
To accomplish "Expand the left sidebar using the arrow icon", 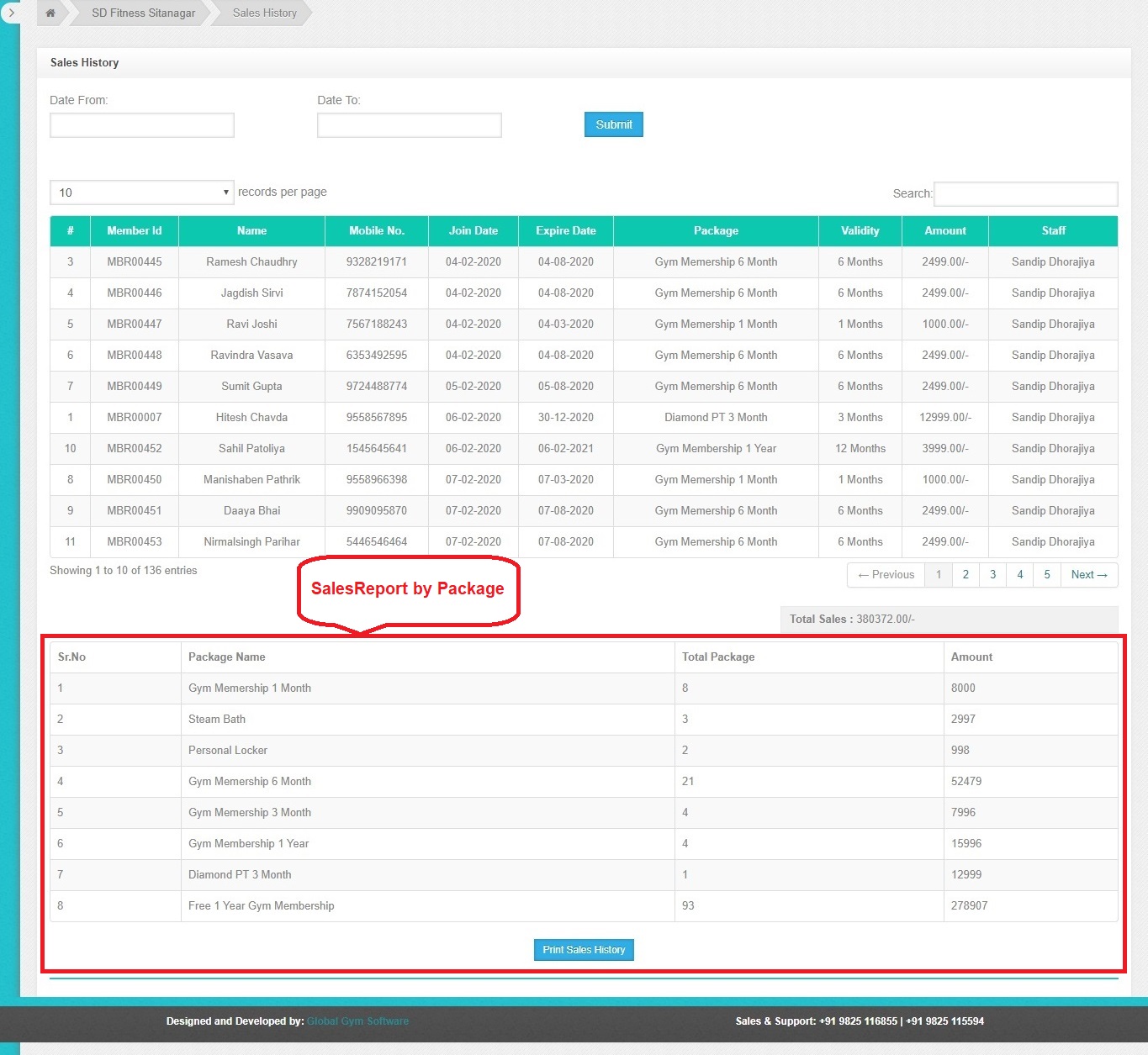I will [x=11, y=13].
